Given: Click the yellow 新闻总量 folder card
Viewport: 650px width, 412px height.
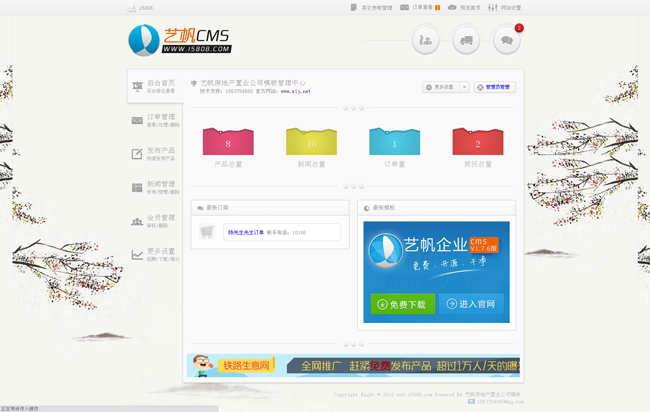Looking at the screenshot, I should click(x=311, y=141).
